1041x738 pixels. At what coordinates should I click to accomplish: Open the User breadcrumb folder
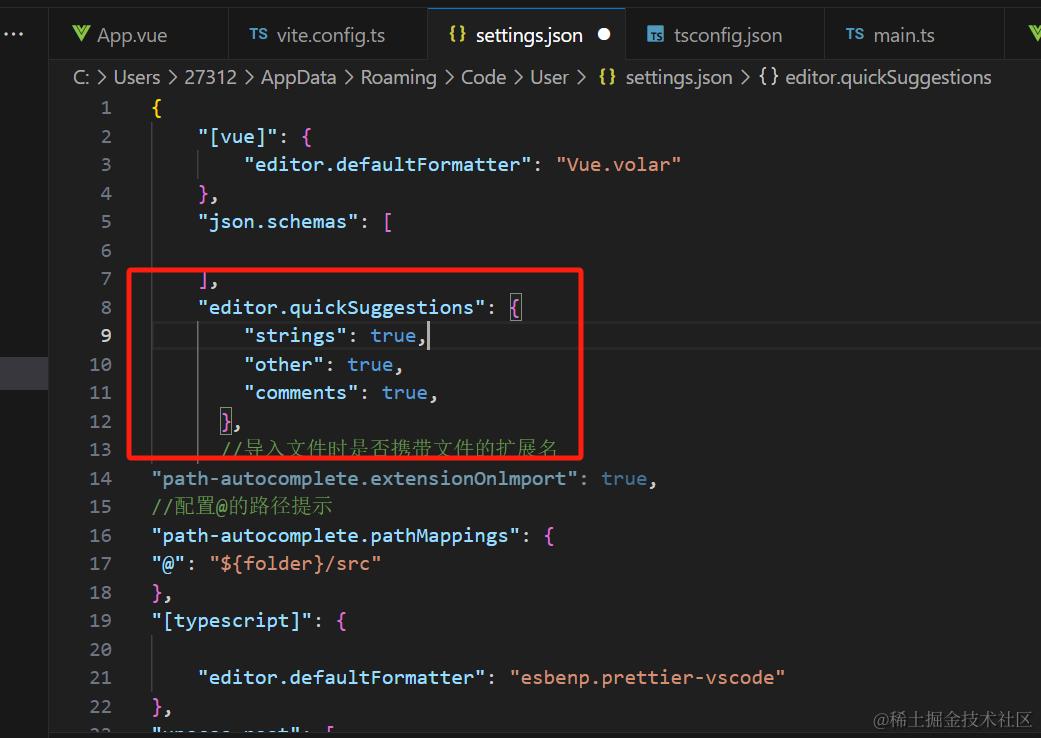[549, 78]
